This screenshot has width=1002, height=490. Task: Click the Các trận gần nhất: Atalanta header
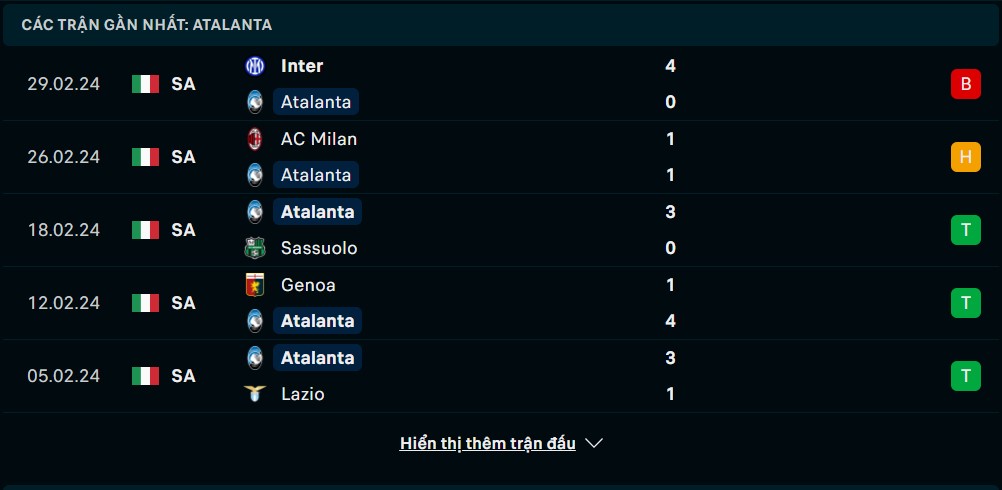(x=147, y=25)
